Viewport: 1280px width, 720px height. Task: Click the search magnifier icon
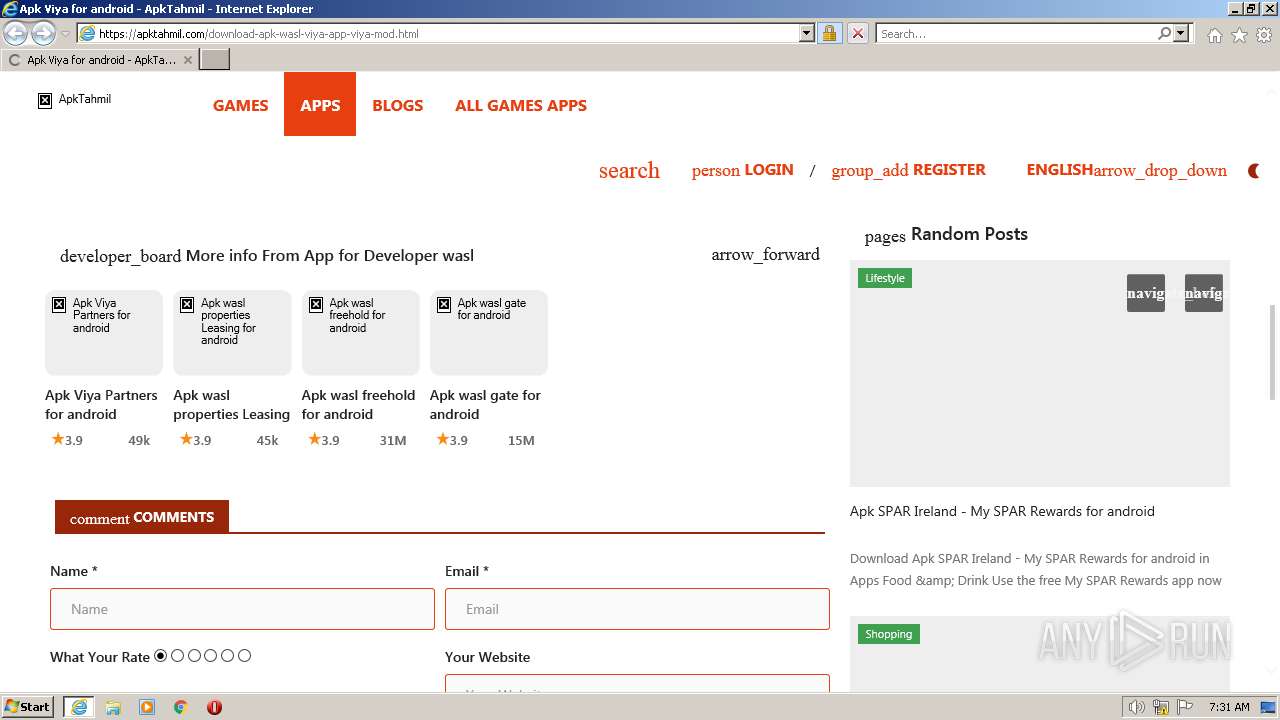pyautogui.click(x=1164, y=33)
